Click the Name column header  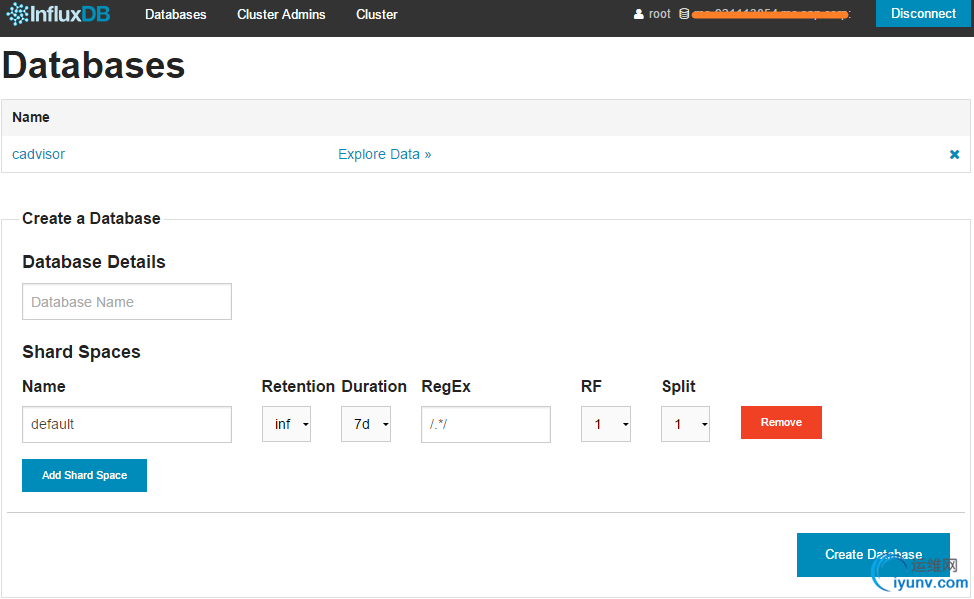pyautogui.click(x=31, y=117)
